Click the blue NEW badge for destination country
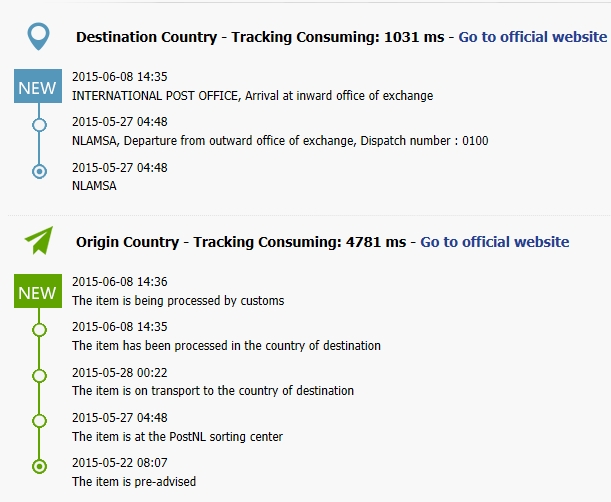This screenshot has width=611, height=502. [x=38, y=86]
